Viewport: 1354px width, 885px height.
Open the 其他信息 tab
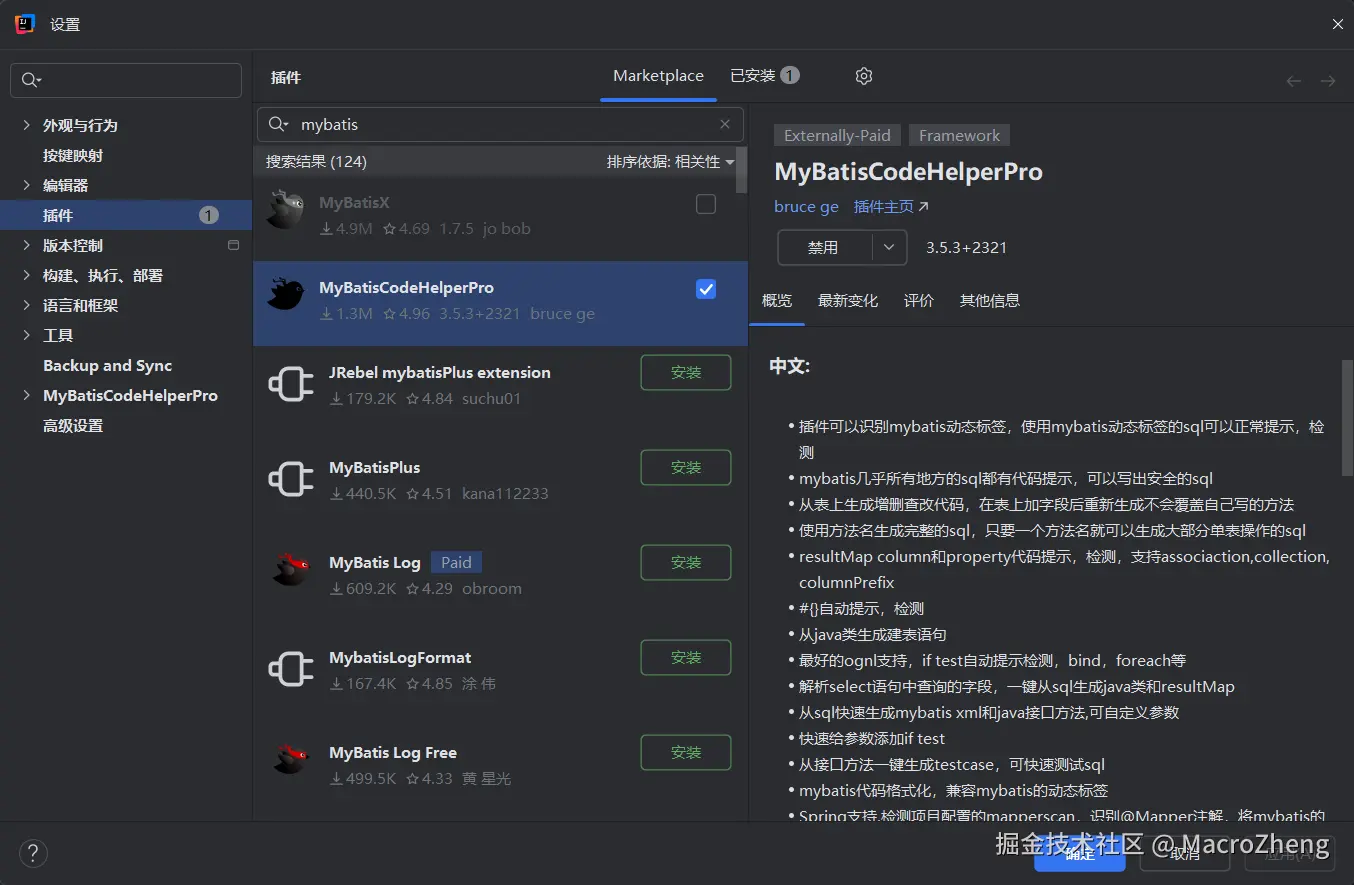coord(990,300)
